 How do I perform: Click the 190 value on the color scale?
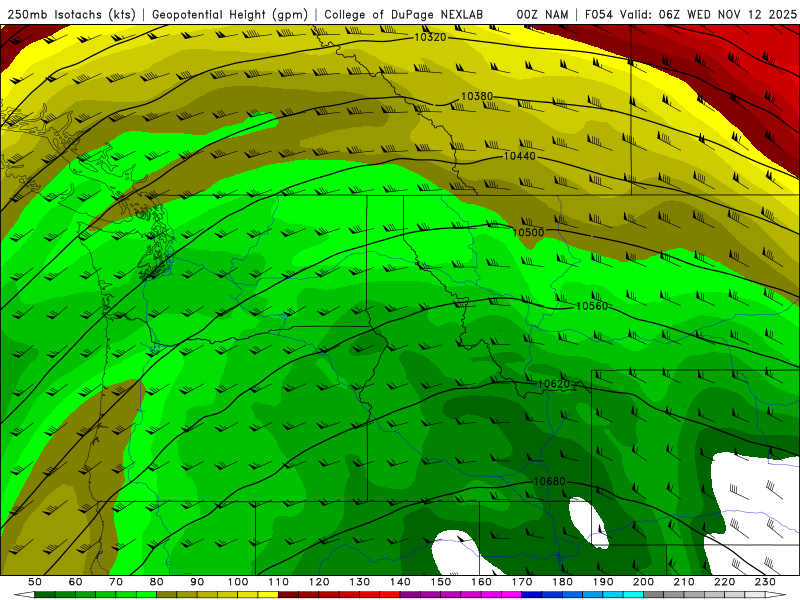(603, 582)
